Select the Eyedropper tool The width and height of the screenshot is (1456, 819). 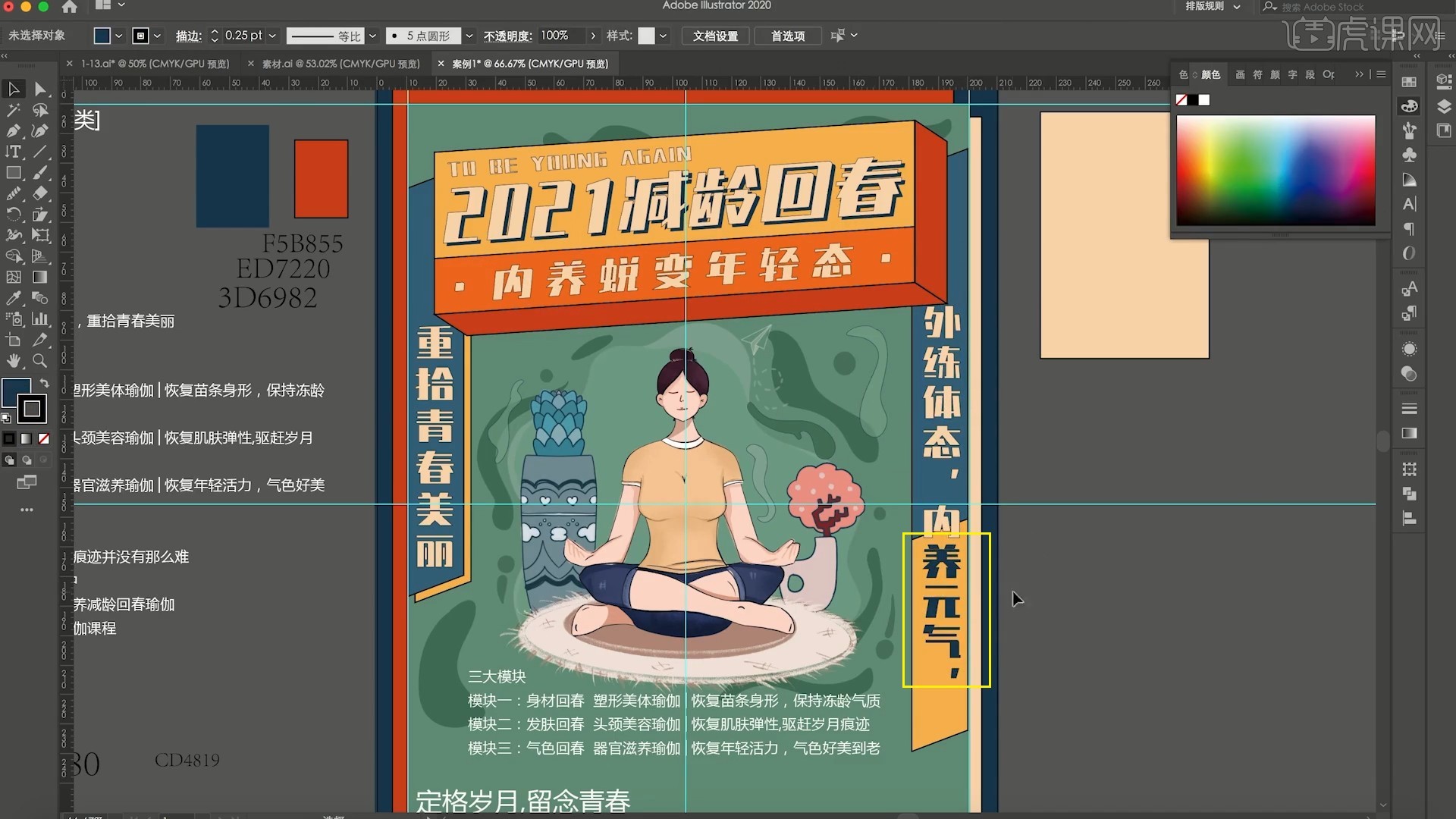click(14, 298)
